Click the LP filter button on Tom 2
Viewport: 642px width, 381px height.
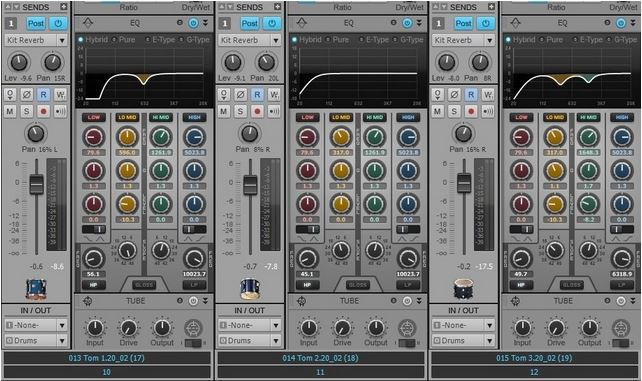(x=408, y=285)
